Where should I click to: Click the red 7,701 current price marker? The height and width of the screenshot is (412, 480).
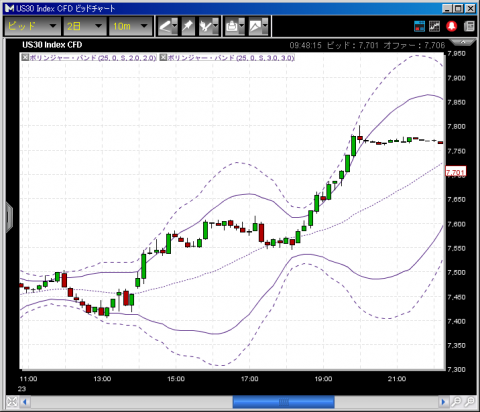[455, 172]
